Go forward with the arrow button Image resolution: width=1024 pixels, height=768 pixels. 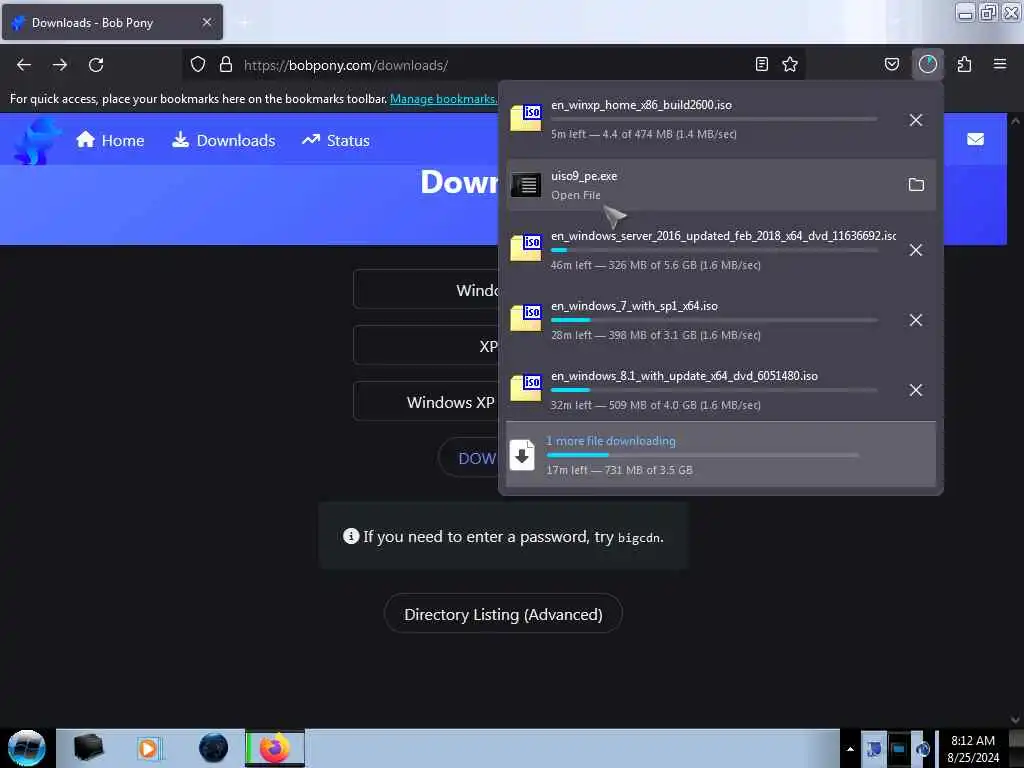[60, 65]
